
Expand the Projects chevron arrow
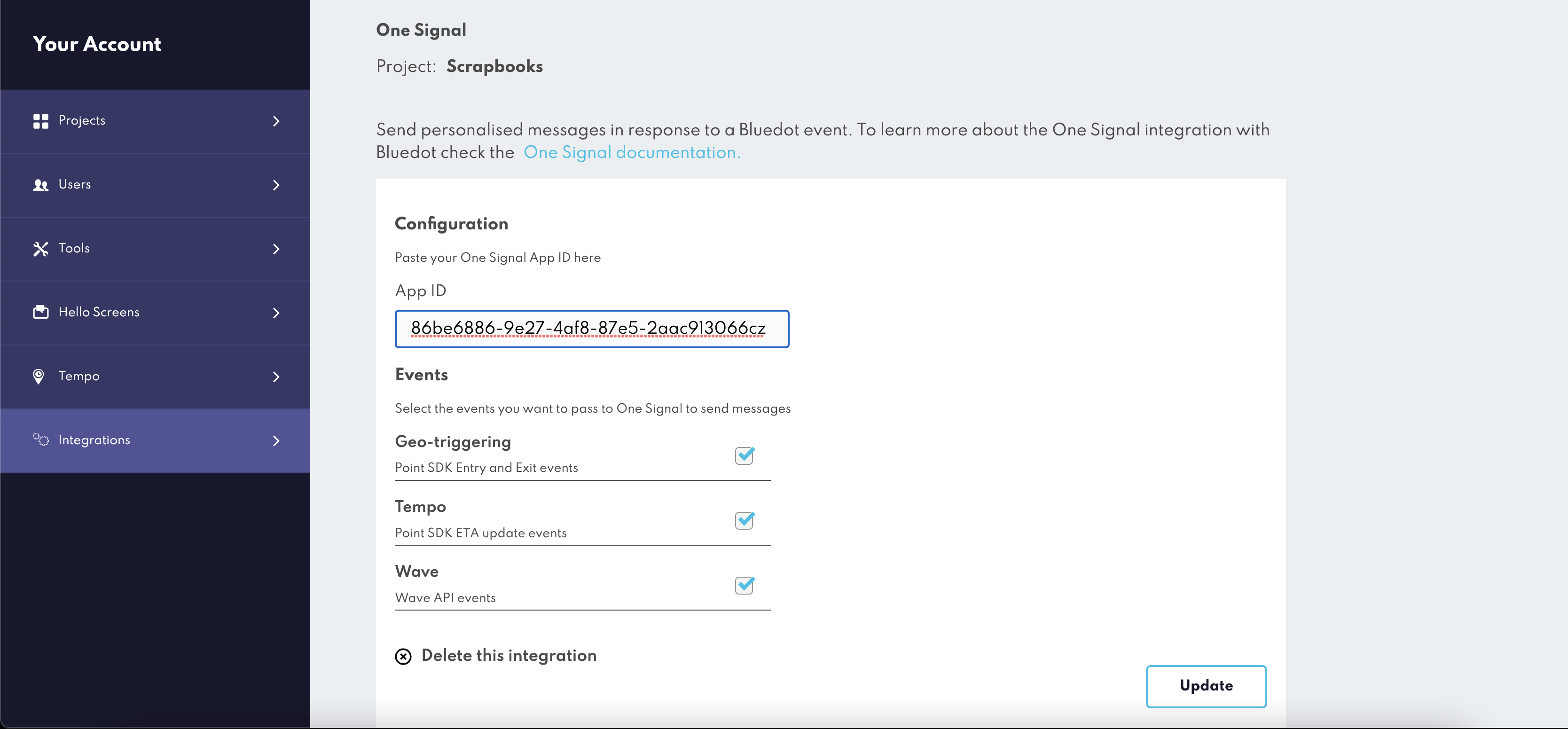click(276, 121)
